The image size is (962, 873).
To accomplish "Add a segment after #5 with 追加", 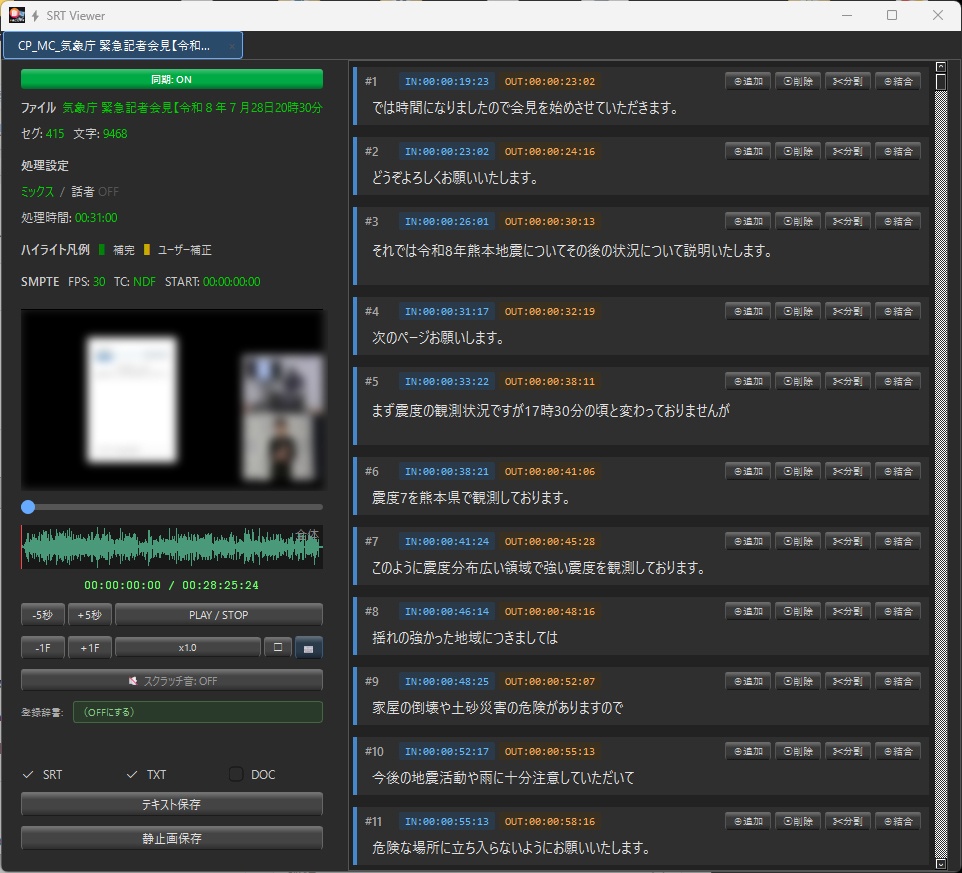I will [x=748, y=381].
